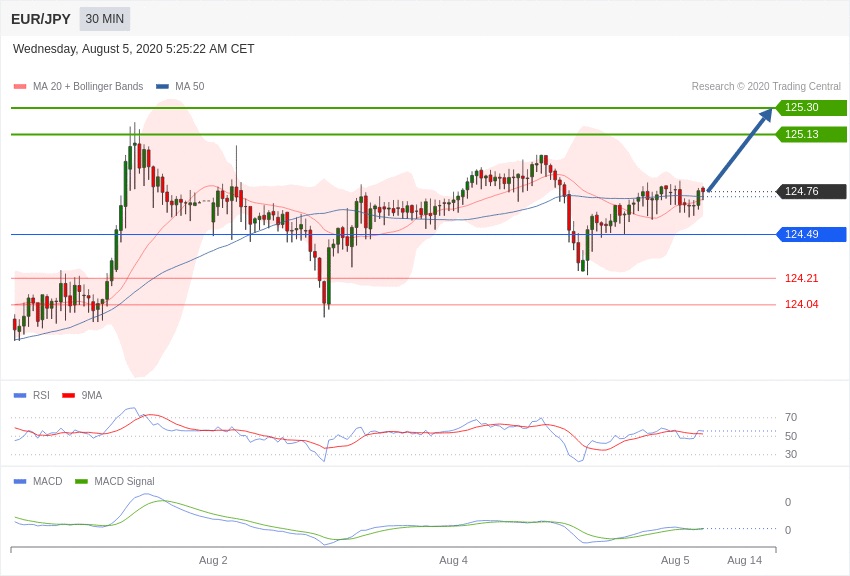Click the Aug 5 date axis label
The height and width of the screenshot is (576, 850).
click(675, 560)
